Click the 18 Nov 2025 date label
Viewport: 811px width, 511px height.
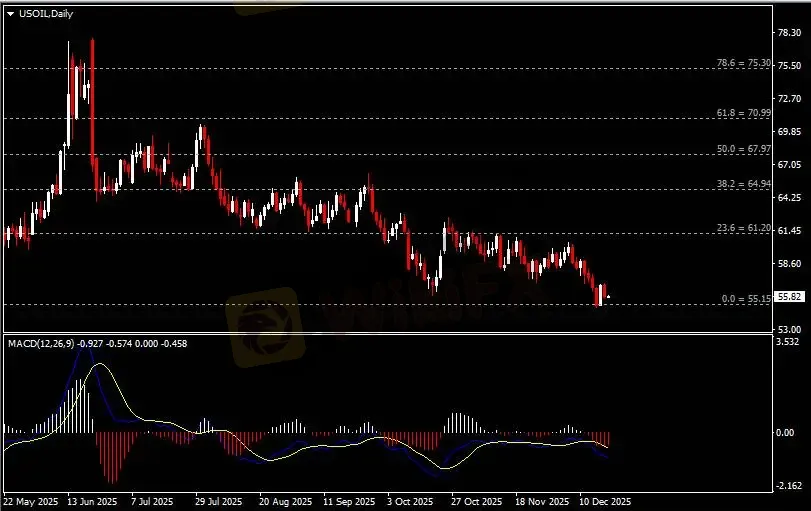[542, 502]
